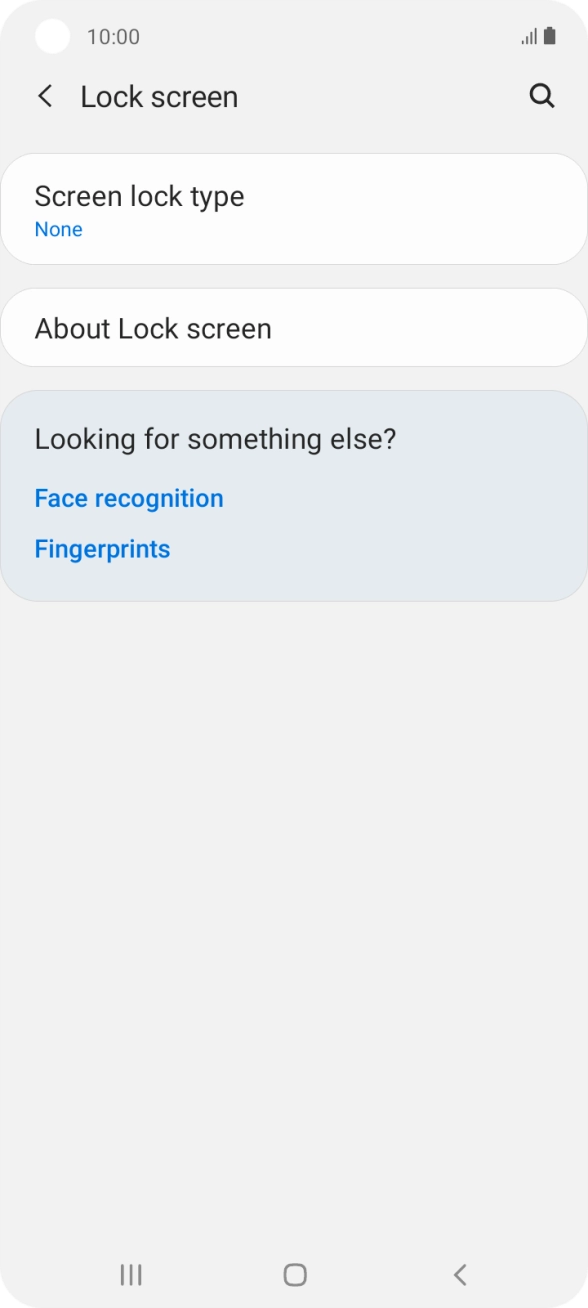Tap the None label under Screen lock type
The width and height of the screenshot is (588, 1308).
[58, 229]
